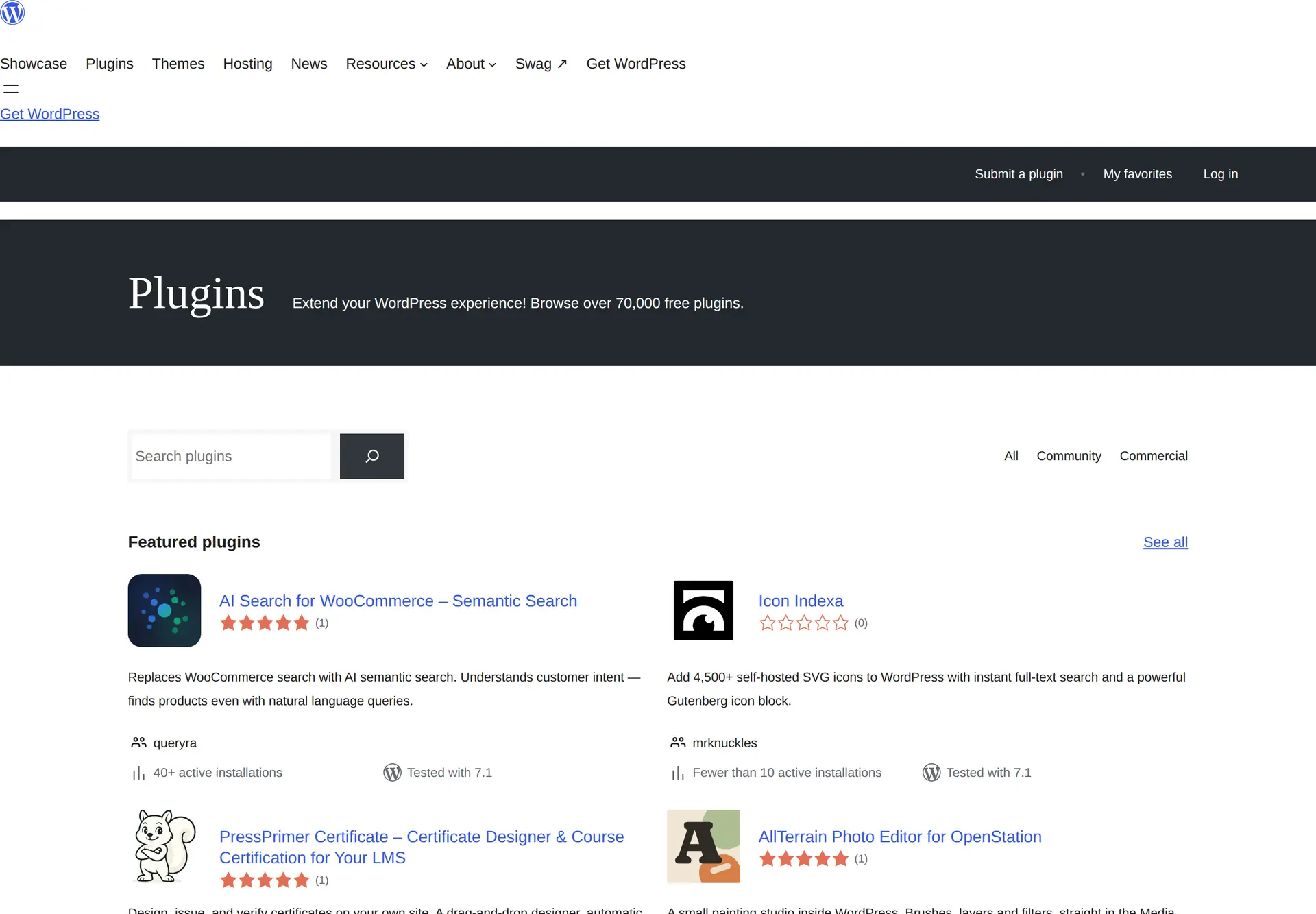This screenshot has height=914, width=1316.
Task: Open News in the top navigation
Action: [309, 64]
